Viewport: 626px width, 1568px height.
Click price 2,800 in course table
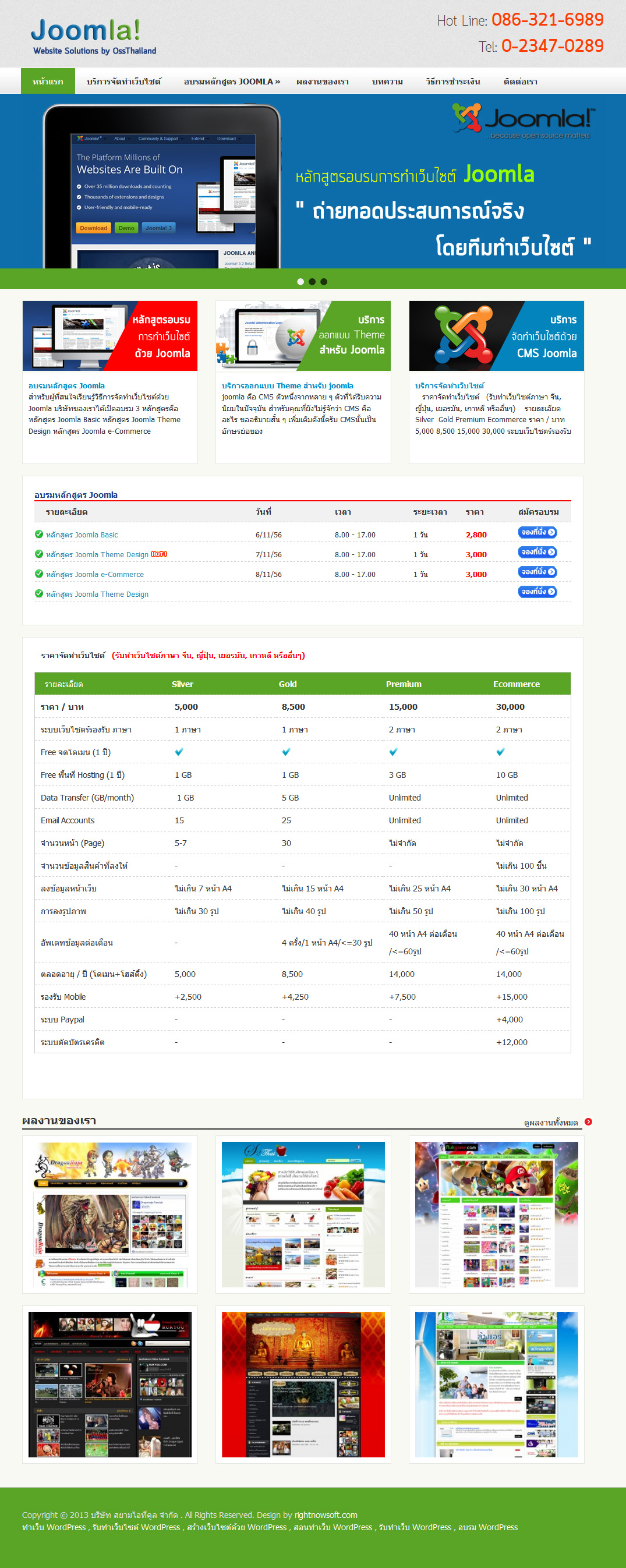(476, 535)
